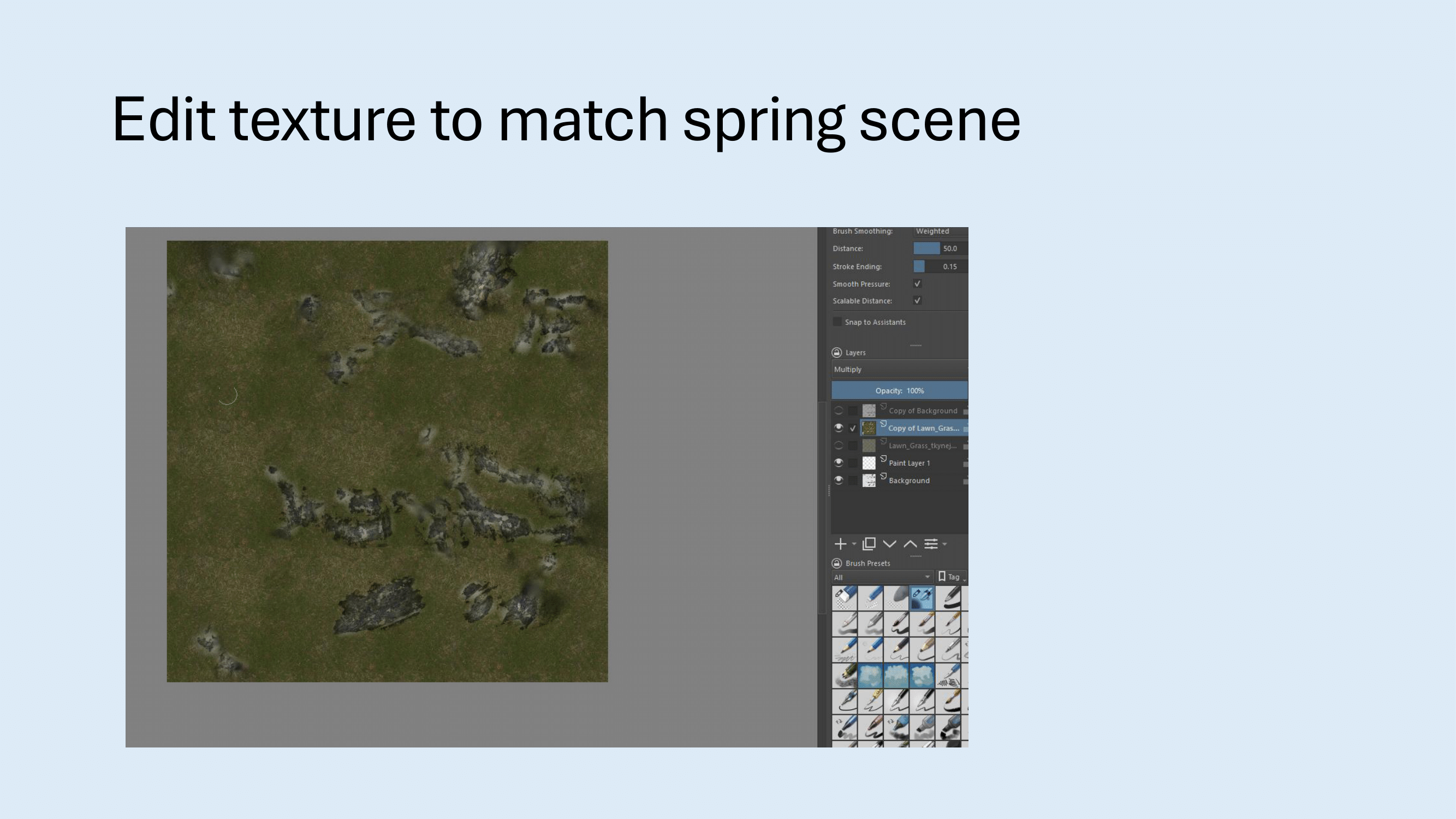The height and width of the screenshot is (819, 1456).
Task: Uncheck the checkbox on Copy of Lawn_Gras layer
Action: pyautogui.click(x=853, y=429)
